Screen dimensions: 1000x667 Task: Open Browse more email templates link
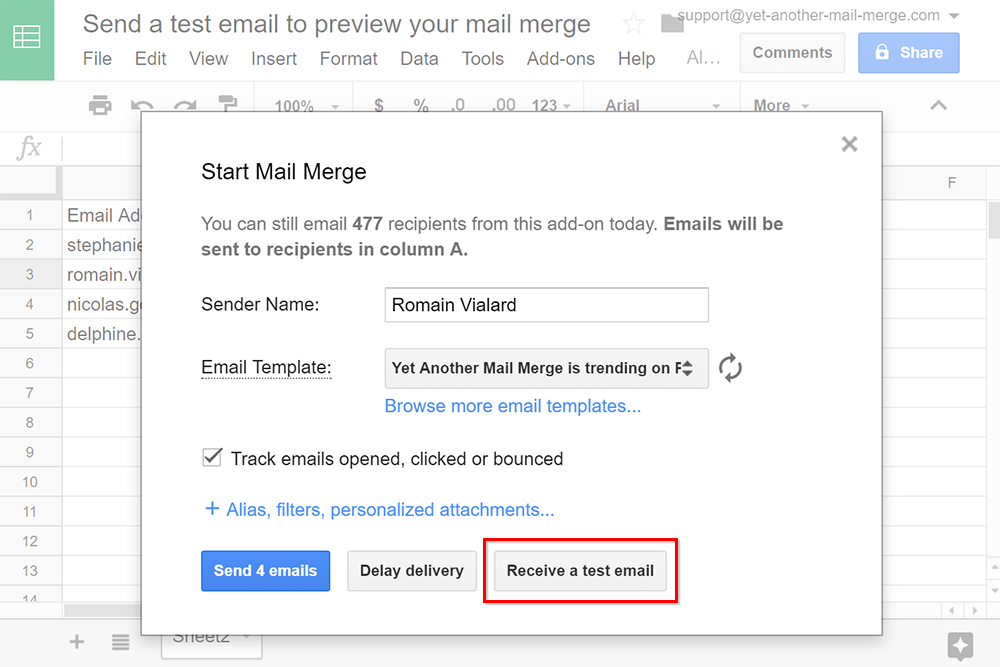pos(513,406)
